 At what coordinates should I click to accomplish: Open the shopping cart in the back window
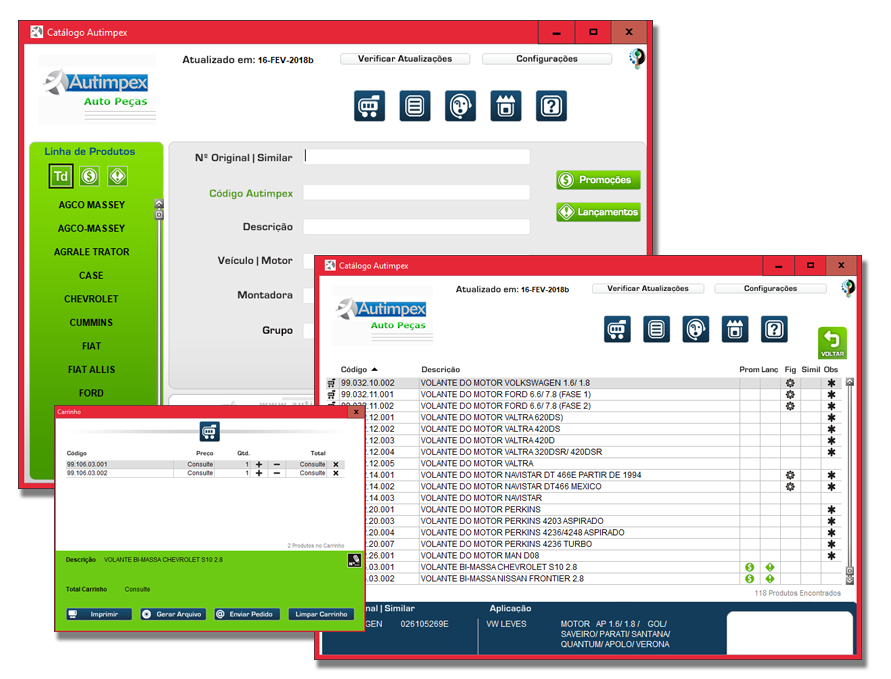point(369,106)
